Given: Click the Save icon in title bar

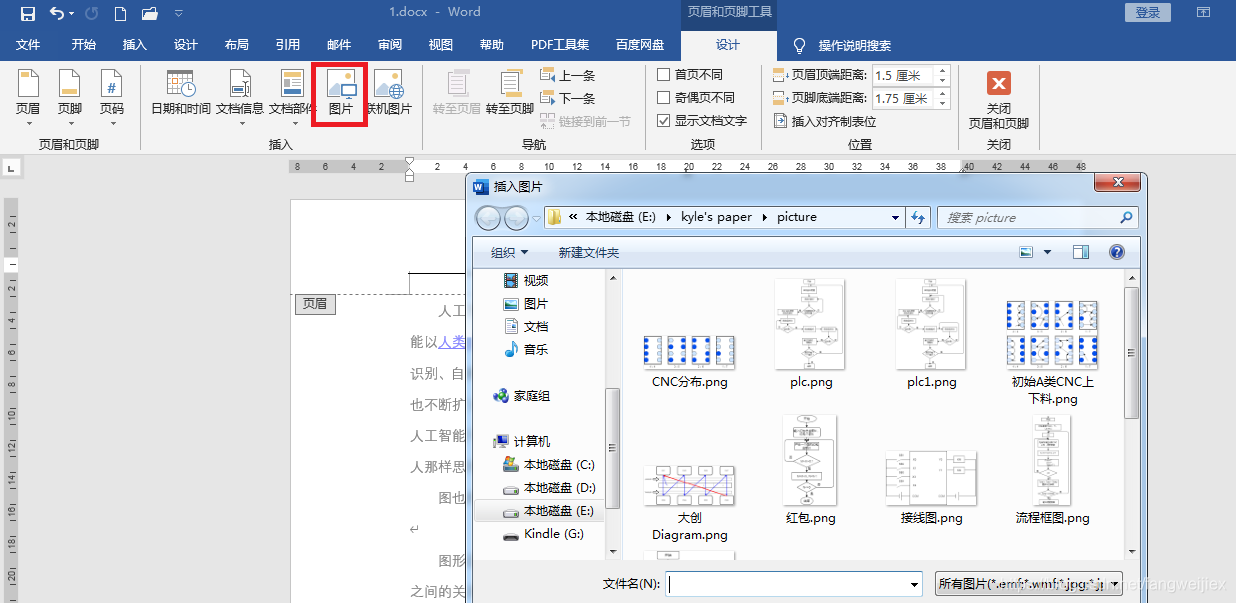Looking at the screenshot, I should coord(28,14).
